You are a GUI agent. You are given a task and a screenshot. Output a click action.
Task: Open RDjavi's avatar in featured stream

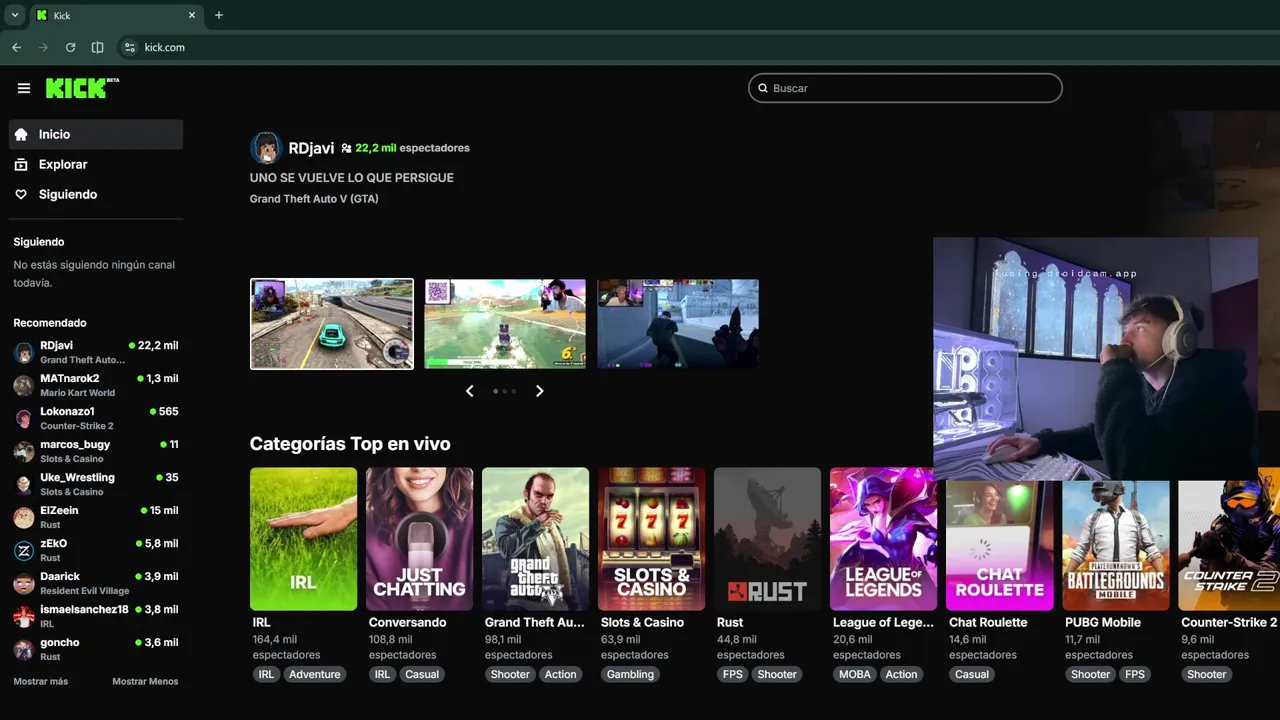266,148
